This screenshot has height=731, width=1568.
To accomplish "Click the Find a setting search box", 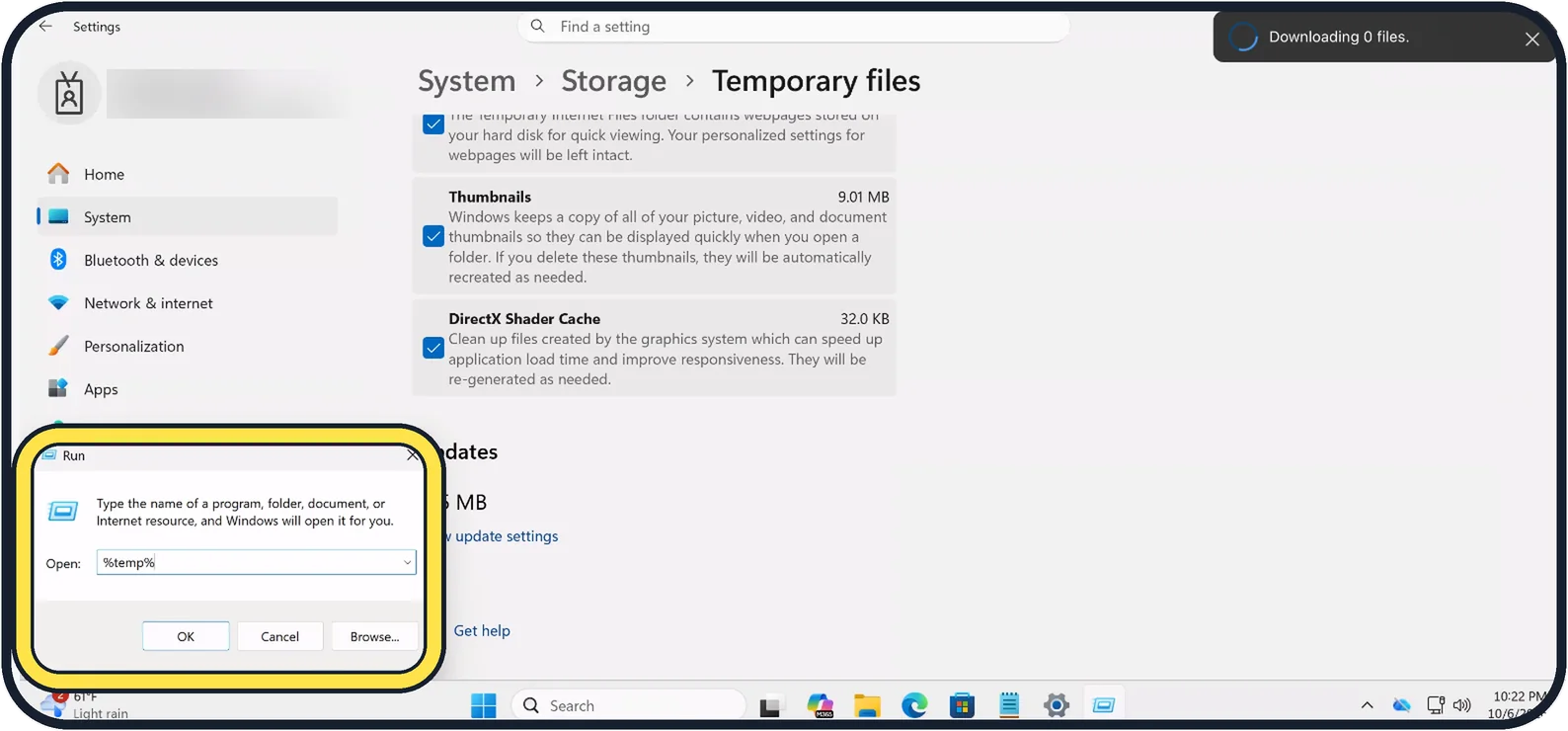I will tap(794, 27).
